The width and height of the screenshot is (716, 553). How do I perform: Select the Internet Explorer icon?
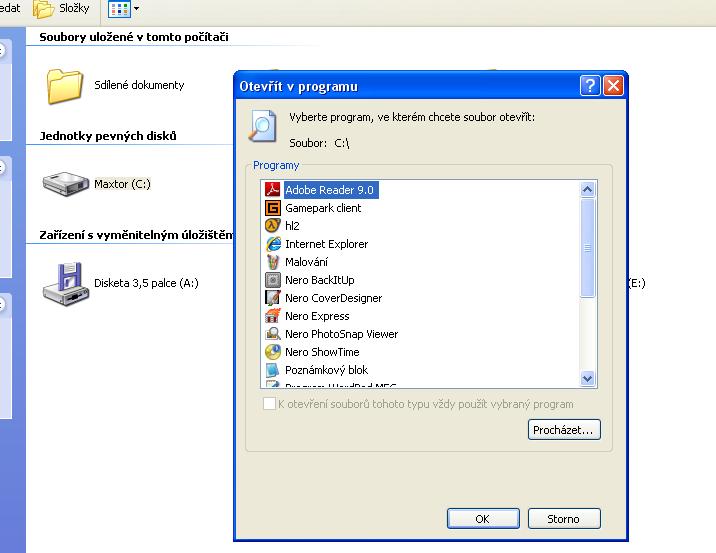point(273,244)
